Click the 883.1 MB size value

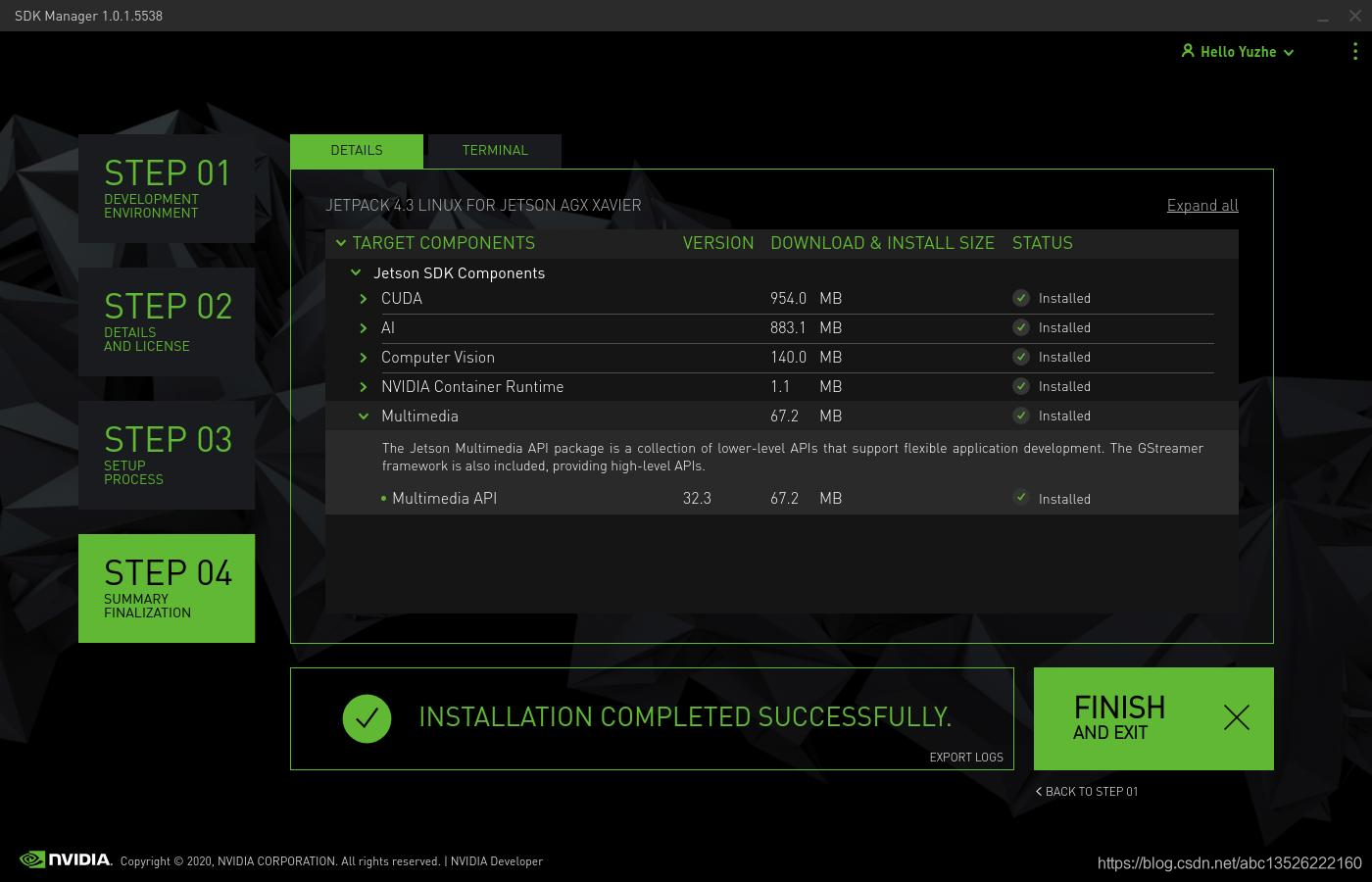(x=806, y=327)
